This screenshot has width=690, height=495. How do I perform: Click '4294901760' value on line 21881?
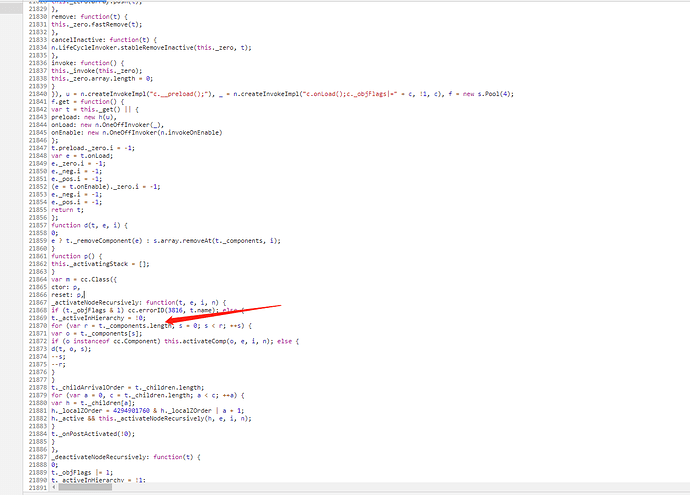tap(131, 411)
